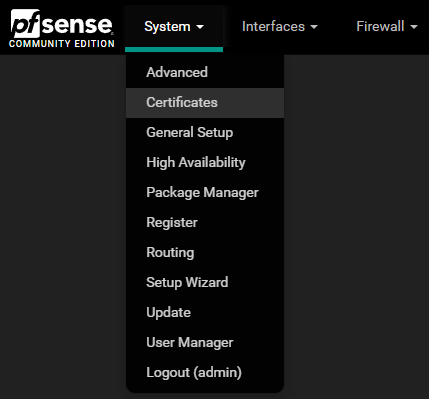Select Advanced from the System menu
Screen dimensions: 429x399
(x=205, y=72)
